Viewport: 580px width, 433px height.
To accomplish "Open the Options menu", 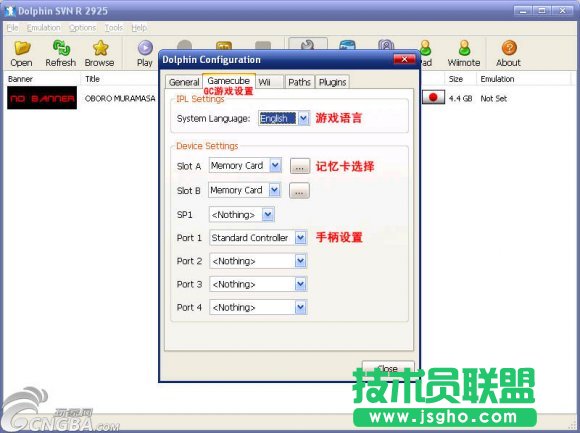I will point(82,28).
